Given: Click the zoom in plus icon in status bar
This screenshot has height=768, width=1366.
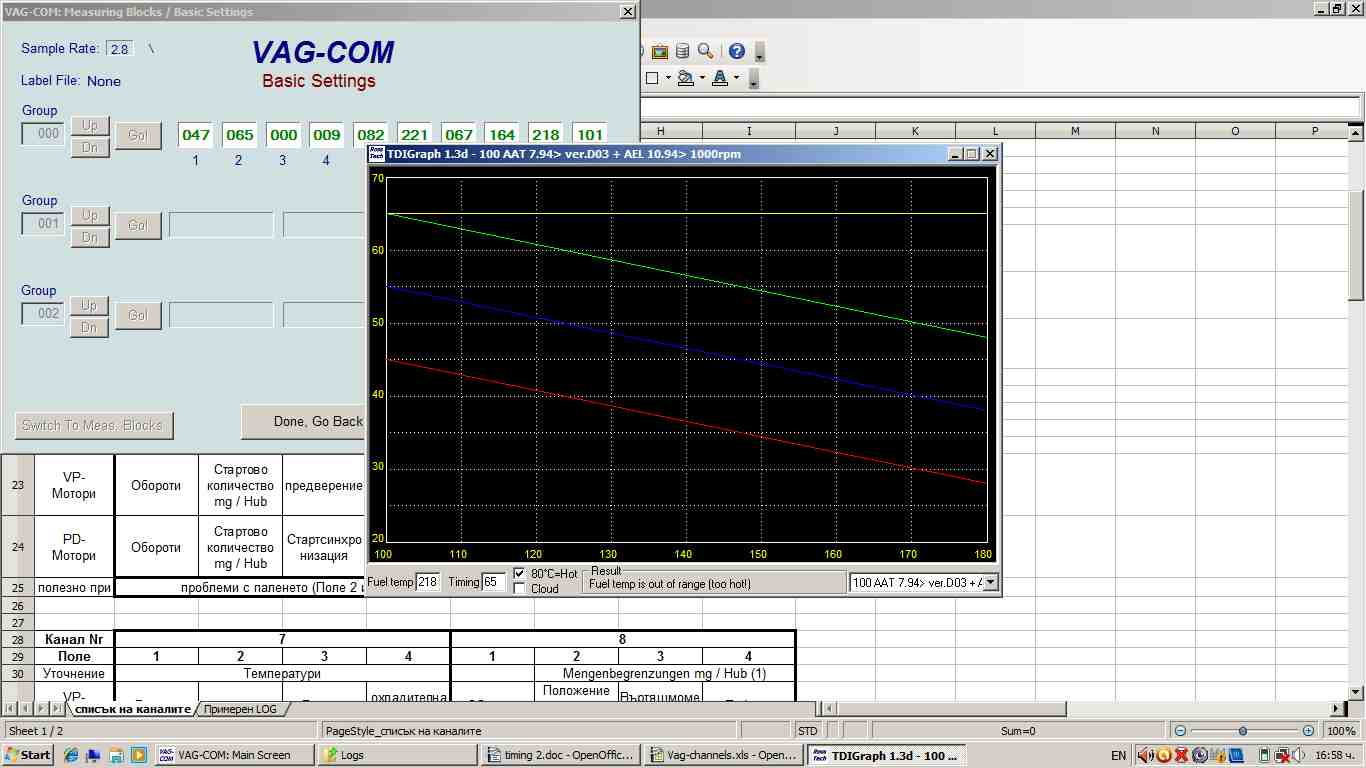Looking at the screenshot, I should pos(1308,731).
